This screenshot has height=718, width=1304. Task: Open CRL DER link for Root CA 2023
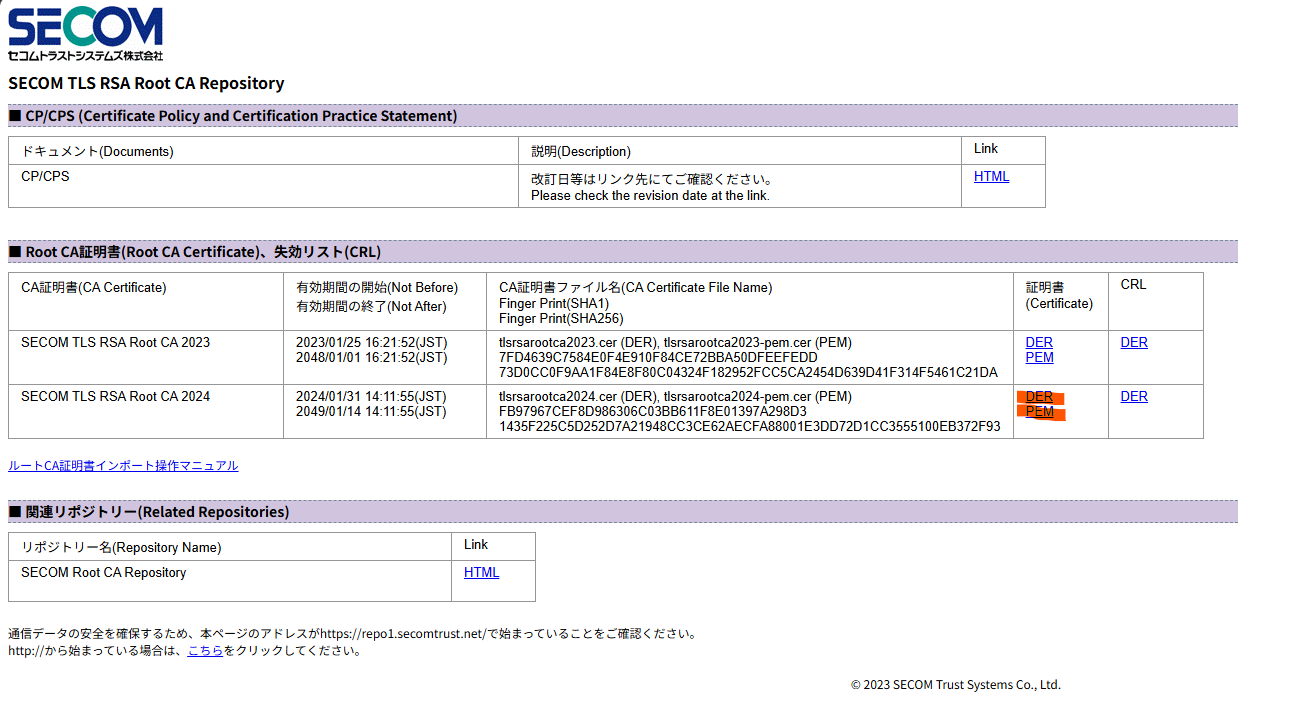pyautogui.click(x=1134, y=342)
